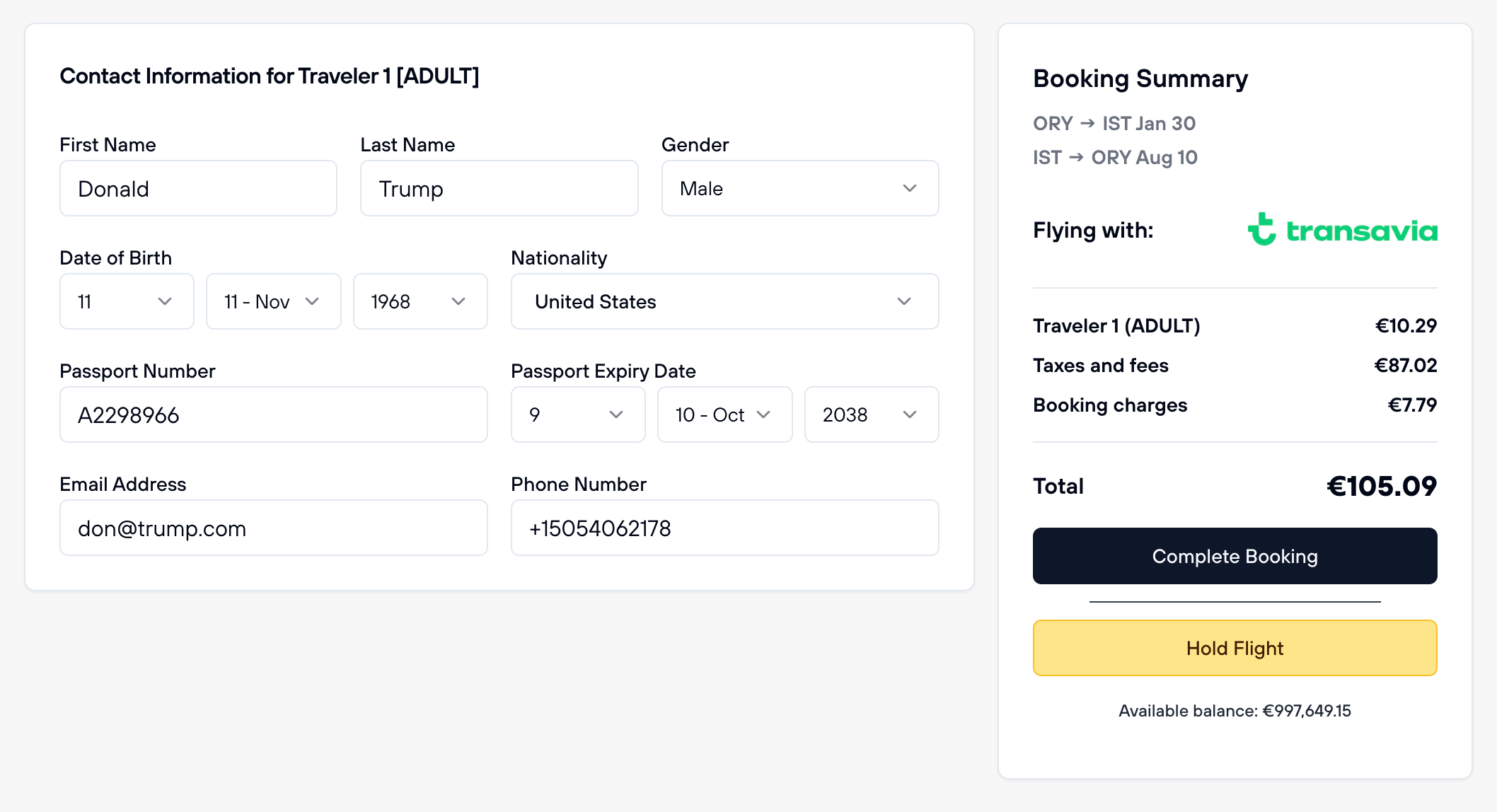1497x812 pixels.
Task: Click the birth day chevron arrow
Action: point(165,301)
